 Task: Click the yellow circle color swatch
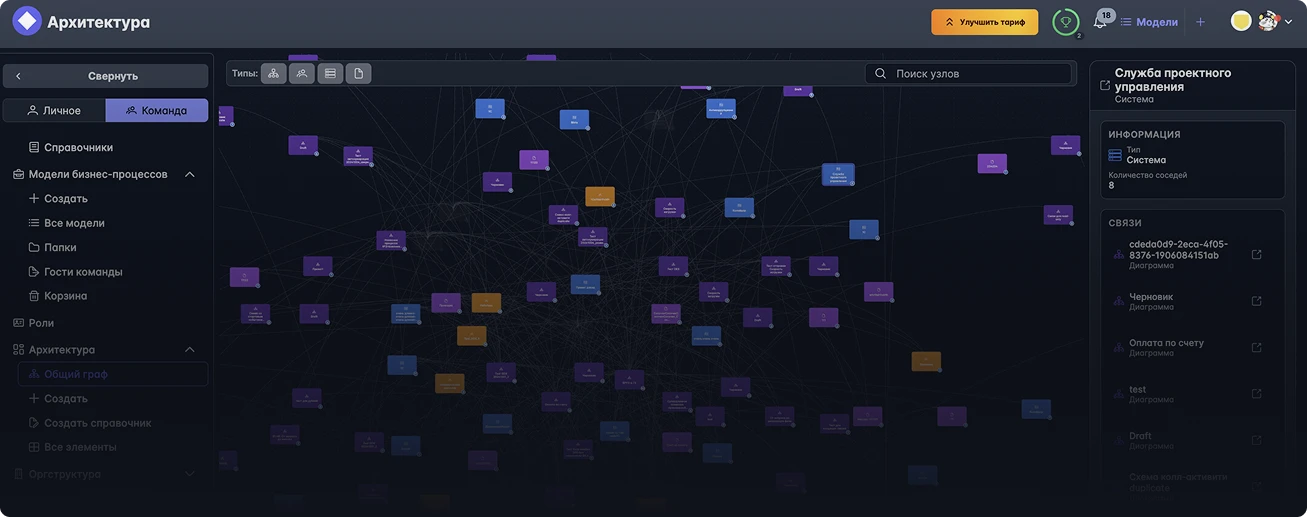(x=1241, y=21)
